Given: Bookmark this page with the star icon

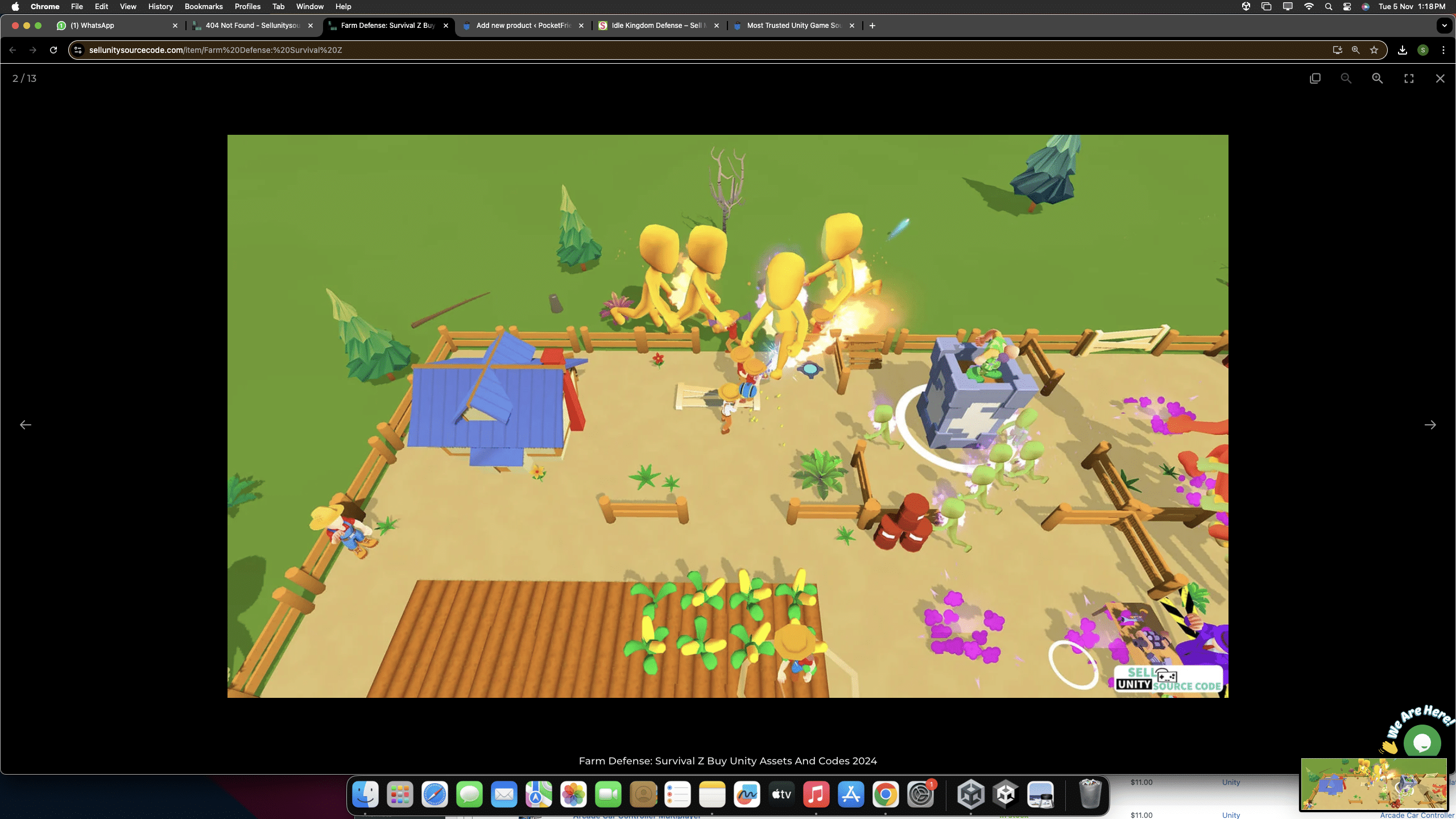Looking at the screenshot, I should (x=1374, y=50).
